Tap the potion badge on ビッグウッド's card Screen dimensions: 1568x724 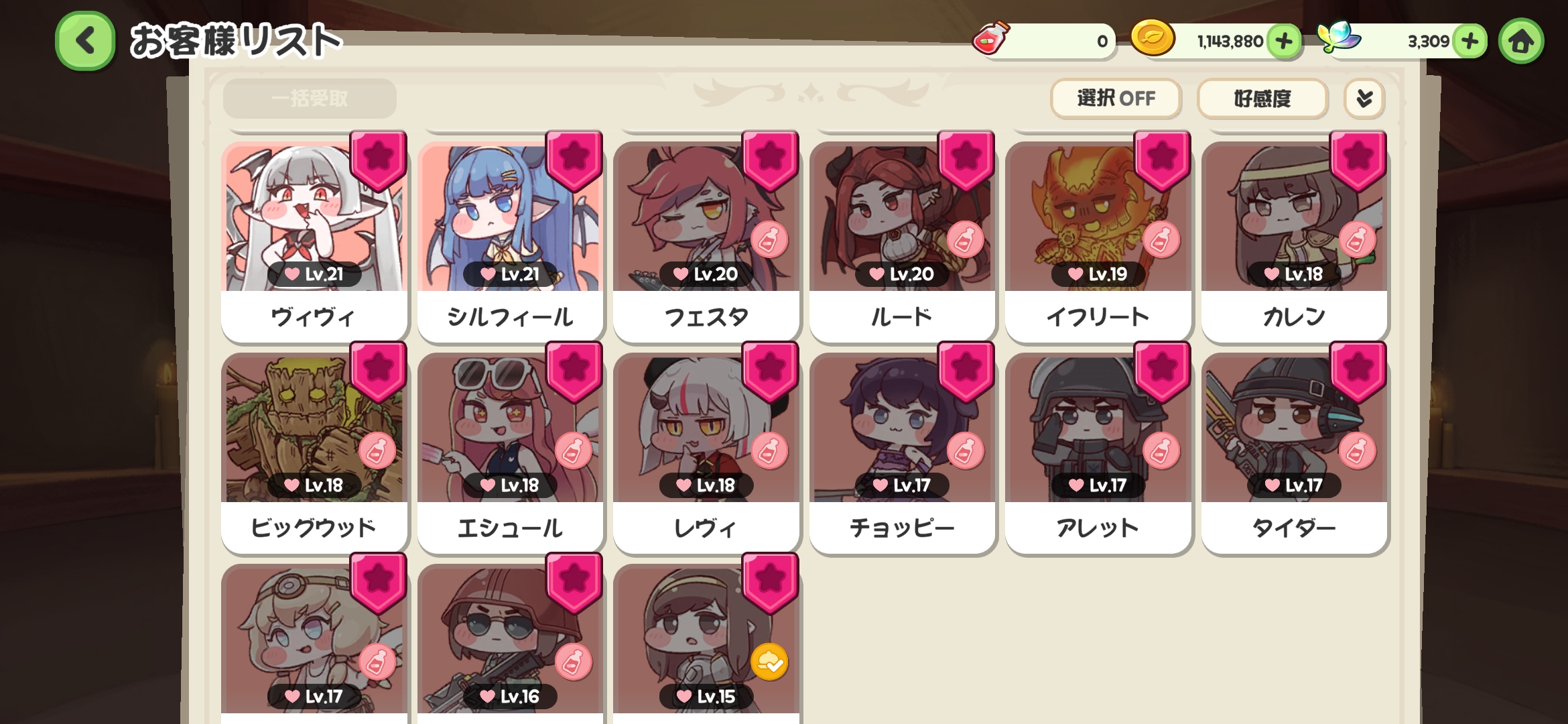pyautogui.click(x=377, y=450)
